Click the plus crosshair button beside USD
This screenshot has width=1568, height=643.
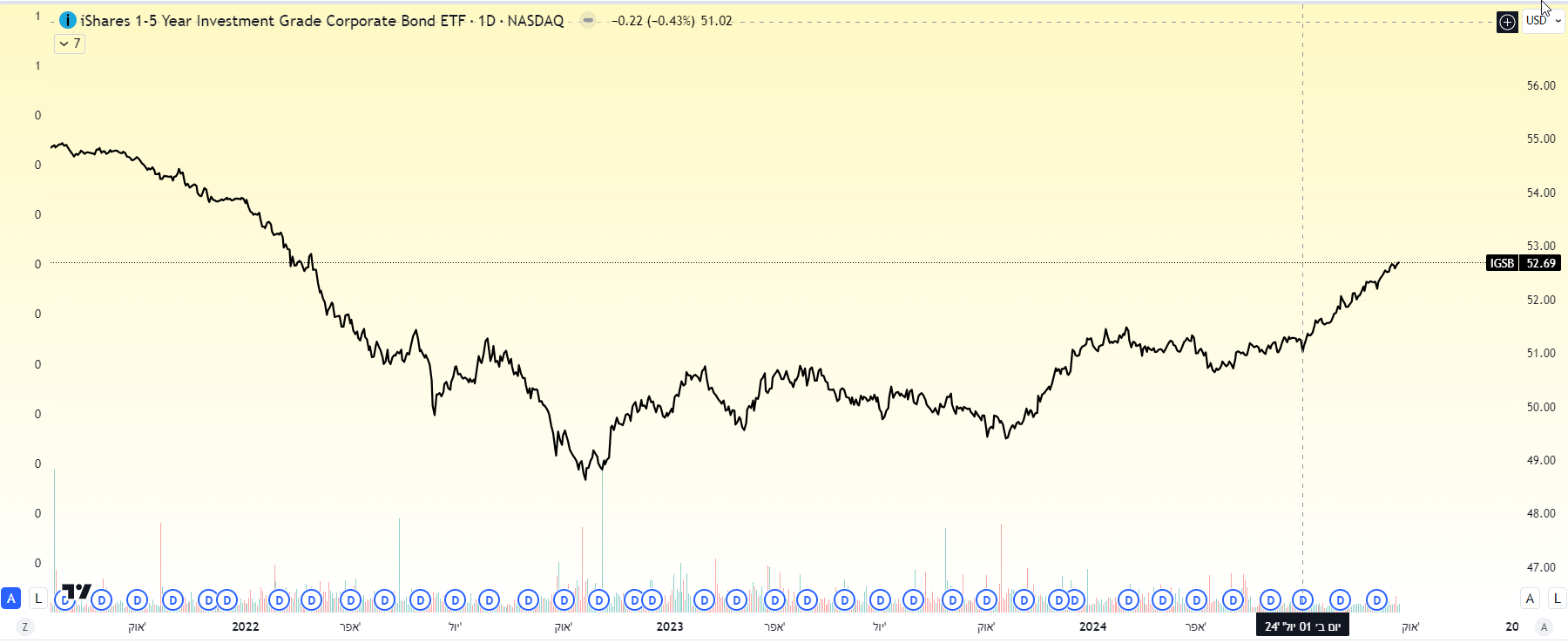click(1507, 22)
